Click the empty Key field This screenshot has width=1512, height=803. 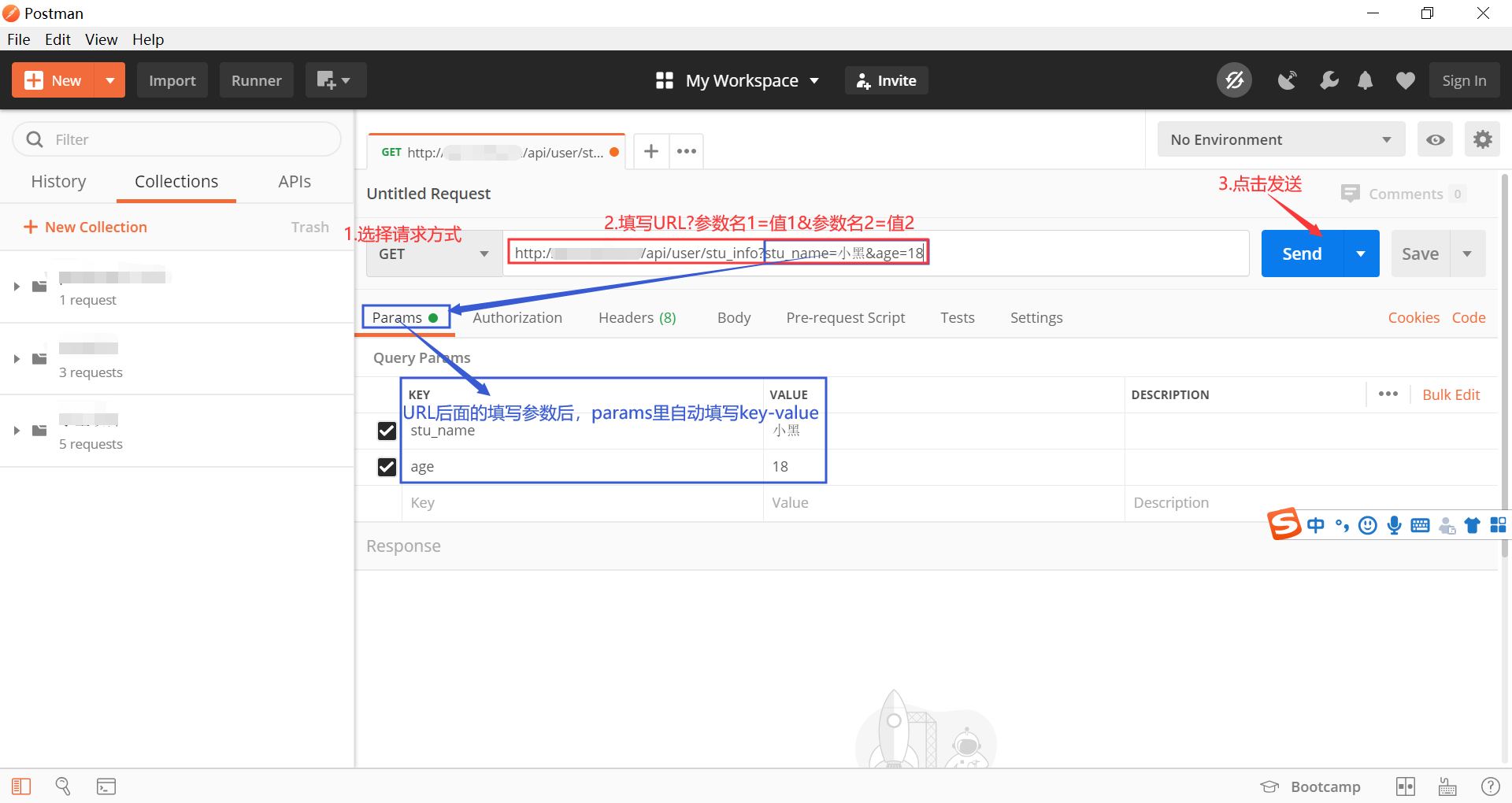tap(583, 503)
